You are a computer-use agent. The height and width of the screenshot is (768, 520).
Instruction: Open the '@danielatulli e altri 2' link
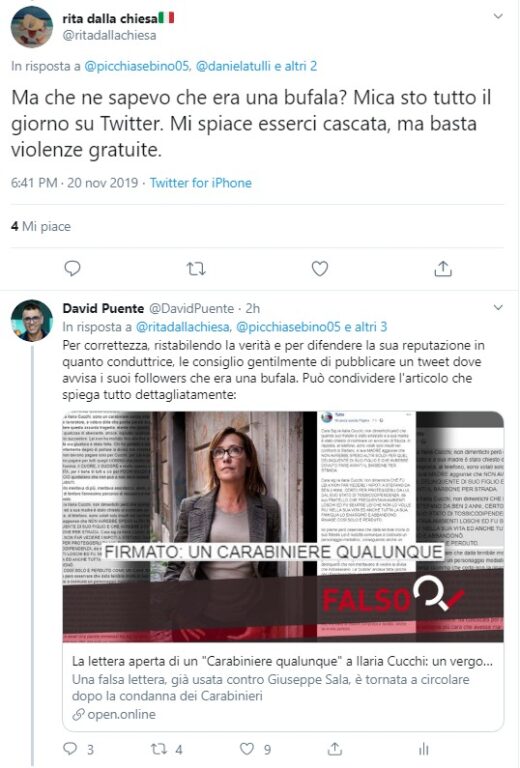click(x=257, y=66)
